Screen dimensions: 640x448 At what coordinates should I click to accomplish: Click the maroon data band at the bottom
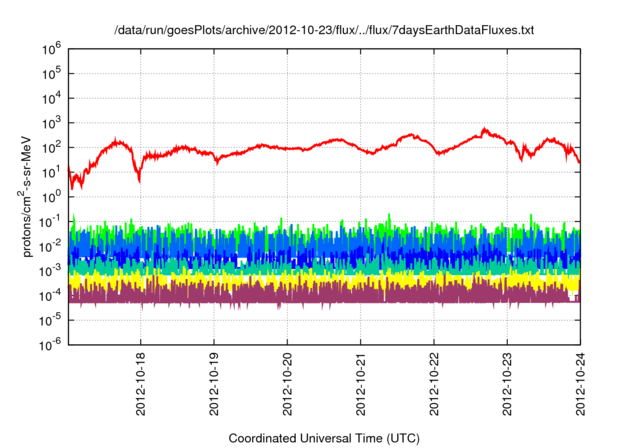pos(324,297)
